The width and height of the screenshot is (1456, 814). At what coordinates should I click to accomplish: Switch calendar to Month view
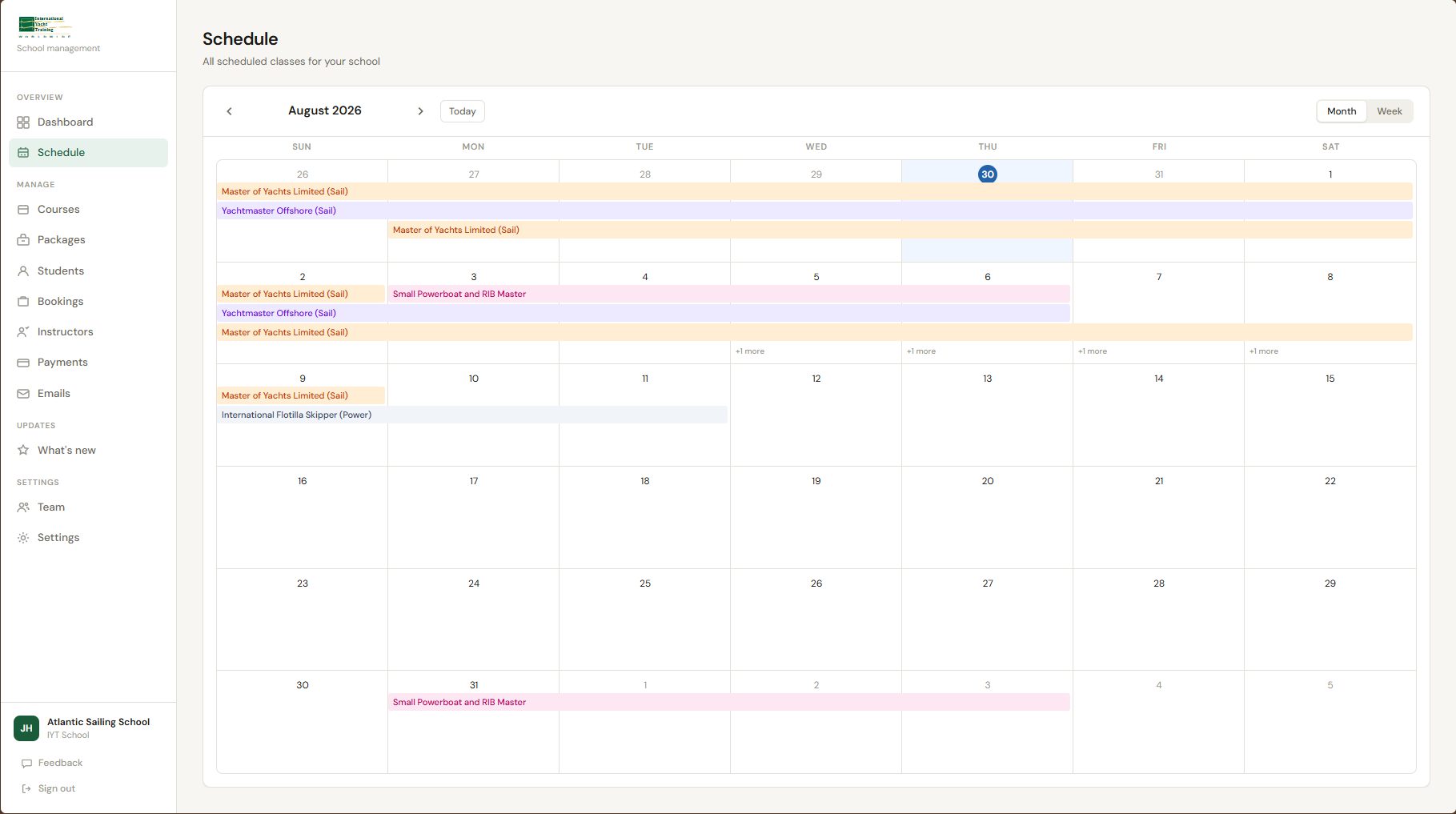[x=1342, y=111]
